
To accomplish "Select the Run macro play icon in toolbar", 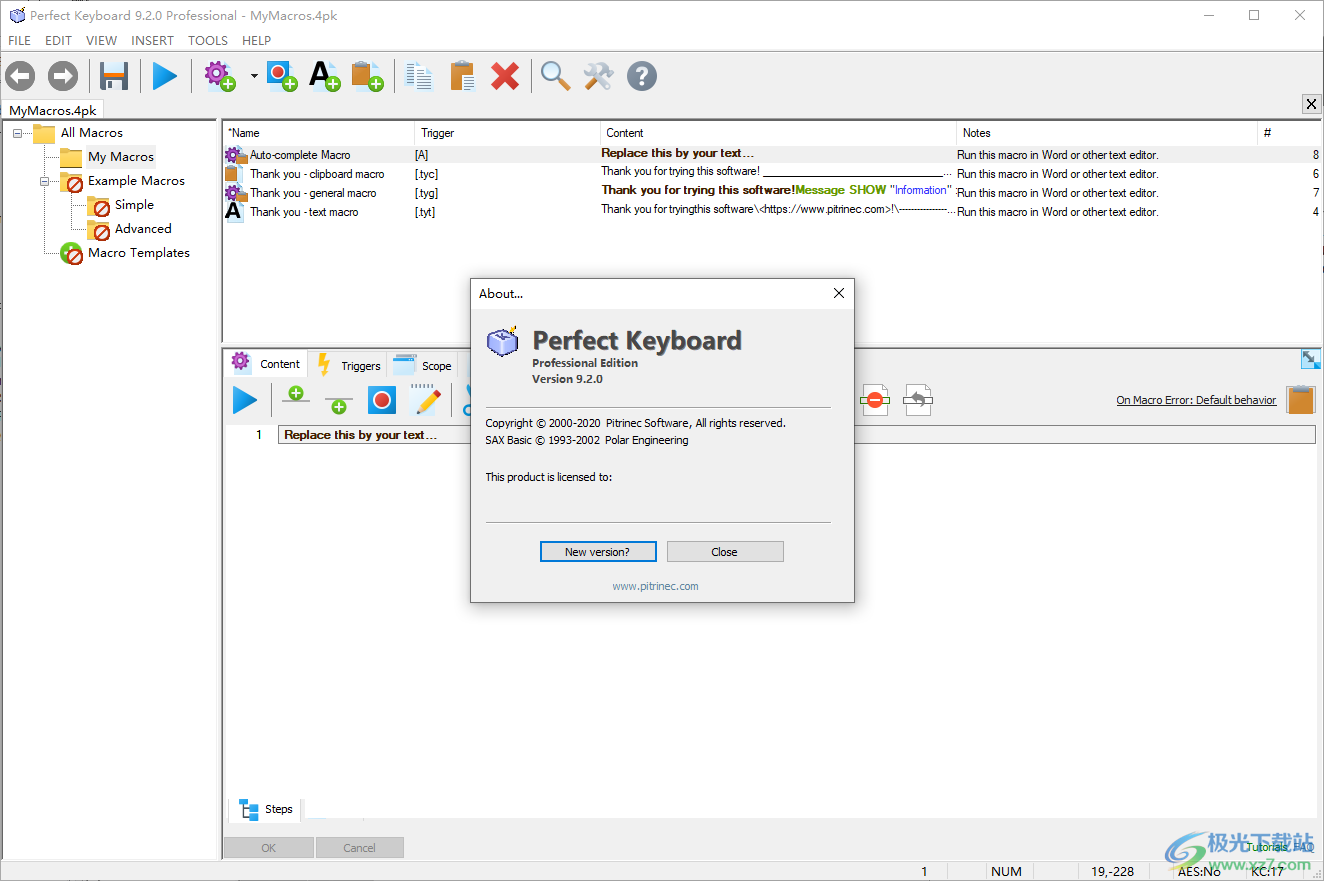I will tap(165, 75).
